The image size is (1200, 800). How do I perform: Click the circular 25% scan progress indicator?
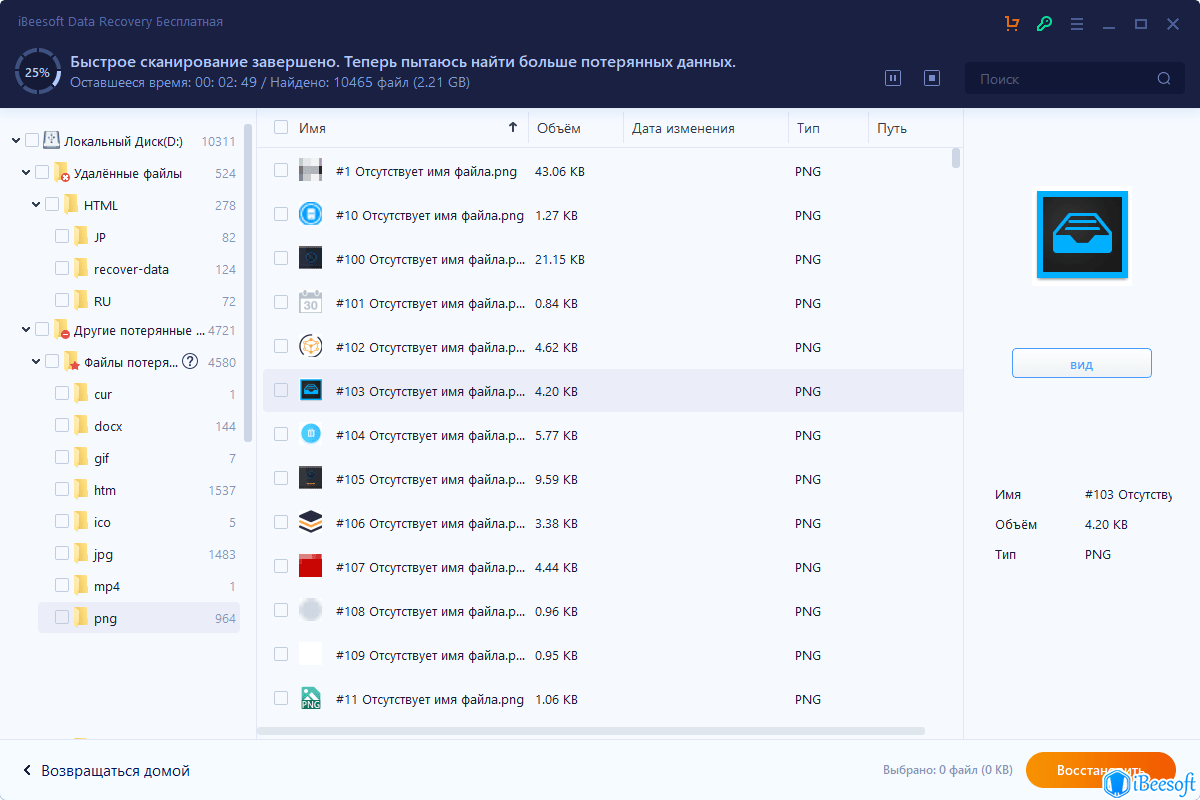(x=38, y=72)
